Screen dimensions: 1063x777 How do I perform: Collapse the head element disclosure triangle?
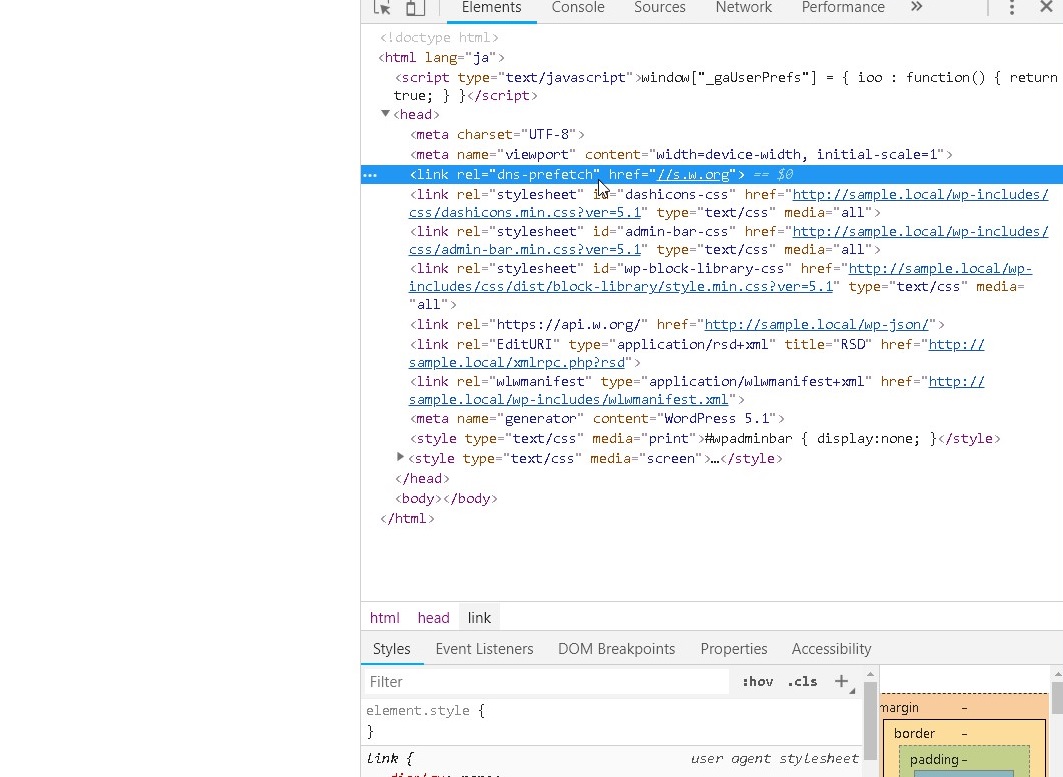385,114
